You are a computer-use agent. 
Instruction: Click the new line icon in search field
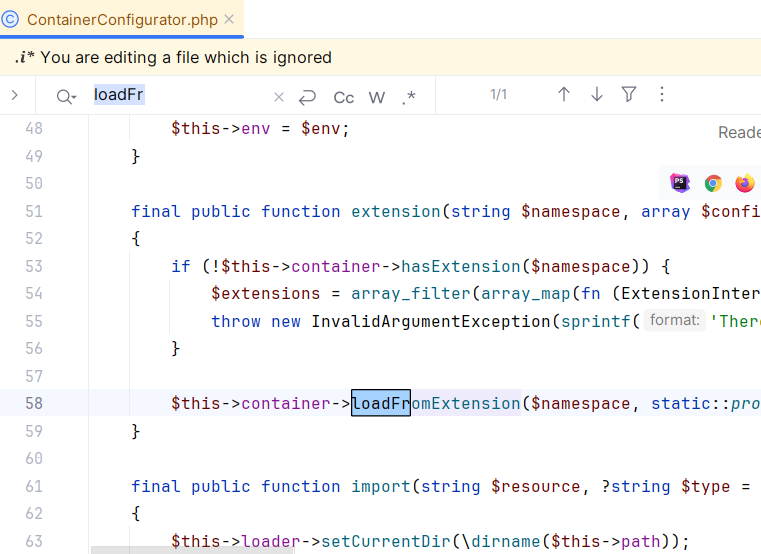pos(308,97)
